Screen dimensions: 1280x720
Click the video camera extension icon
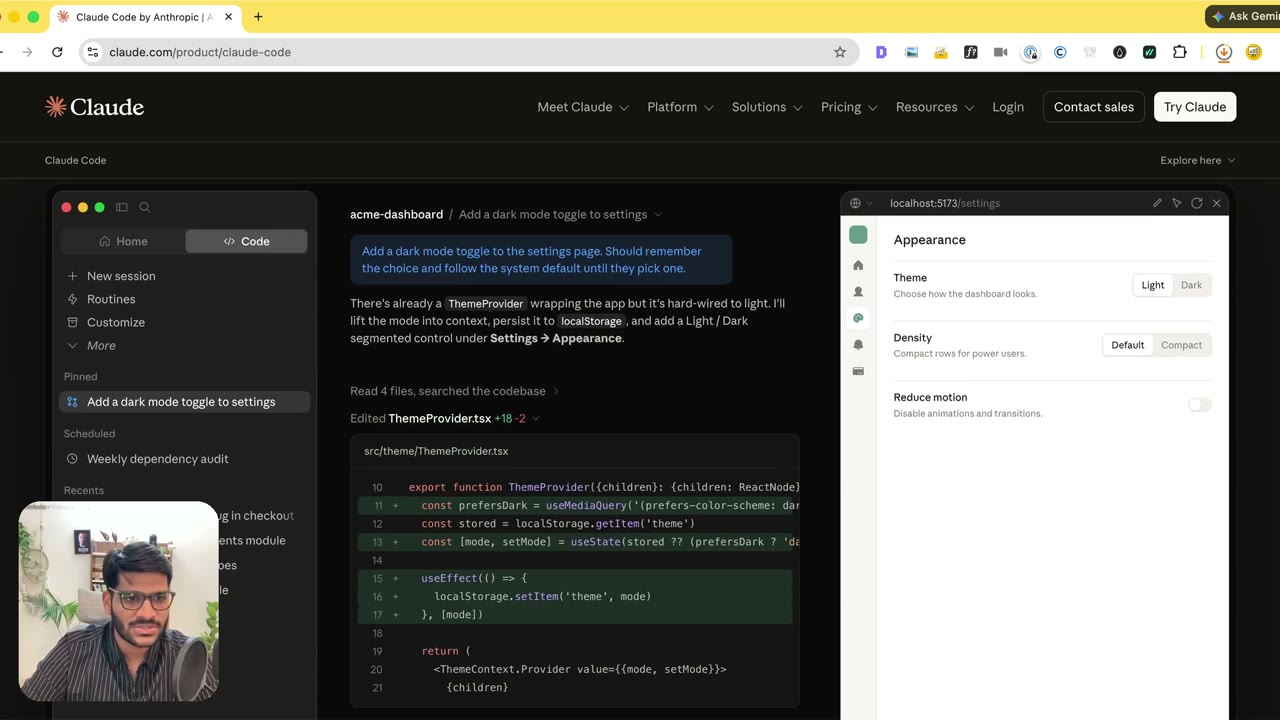[x=1000, y=52]
